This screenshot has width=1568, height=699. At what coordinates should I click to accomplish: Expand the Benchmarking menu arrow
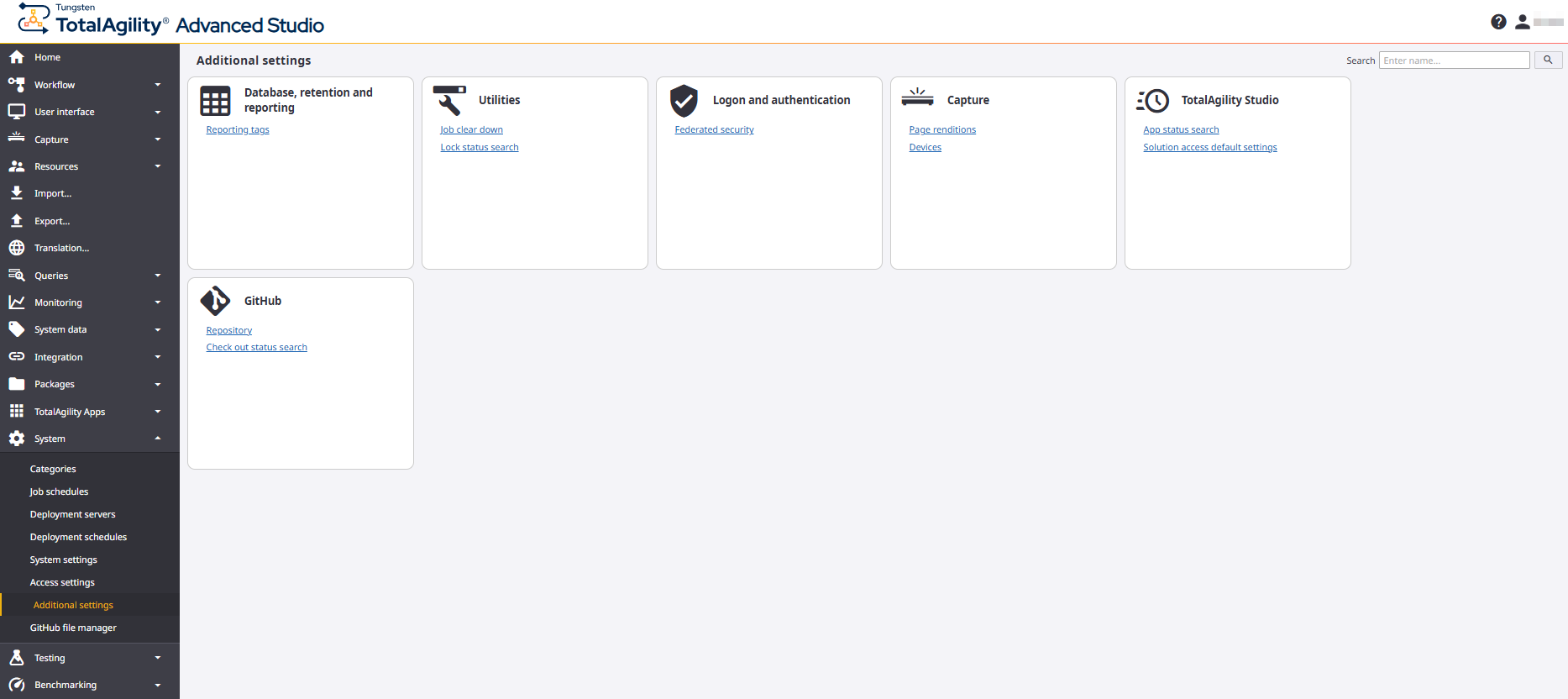(x=158, y=685)
